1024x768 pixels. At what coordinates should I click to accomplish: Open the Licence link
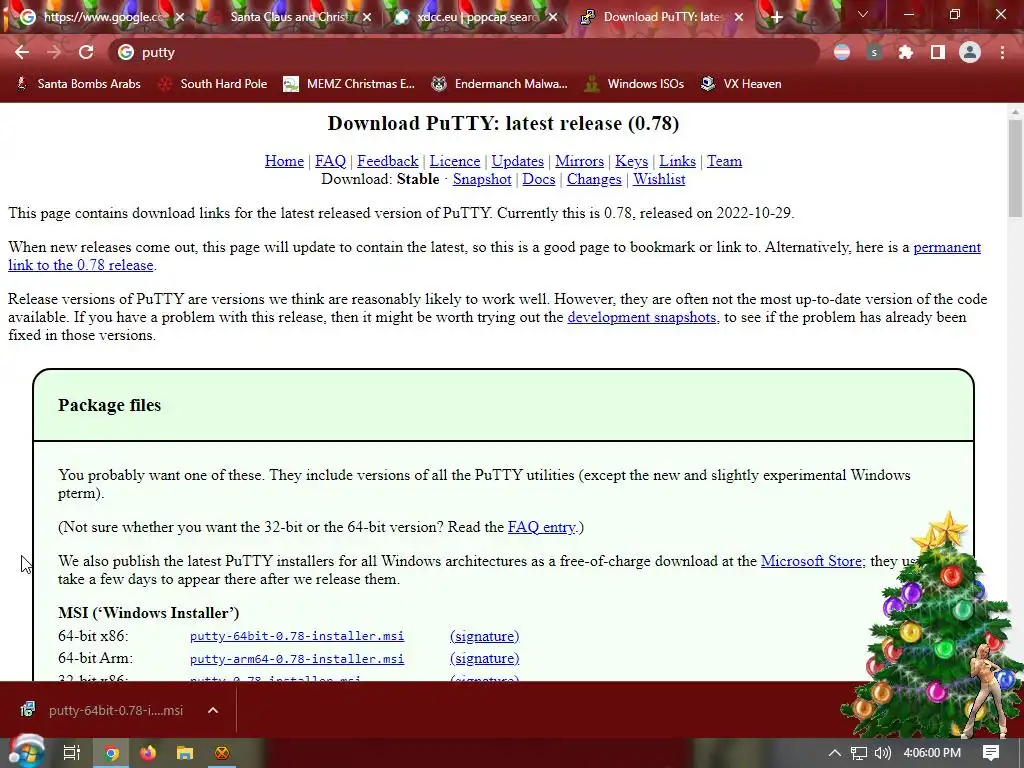pyautogui.click(x=455, y=161)
